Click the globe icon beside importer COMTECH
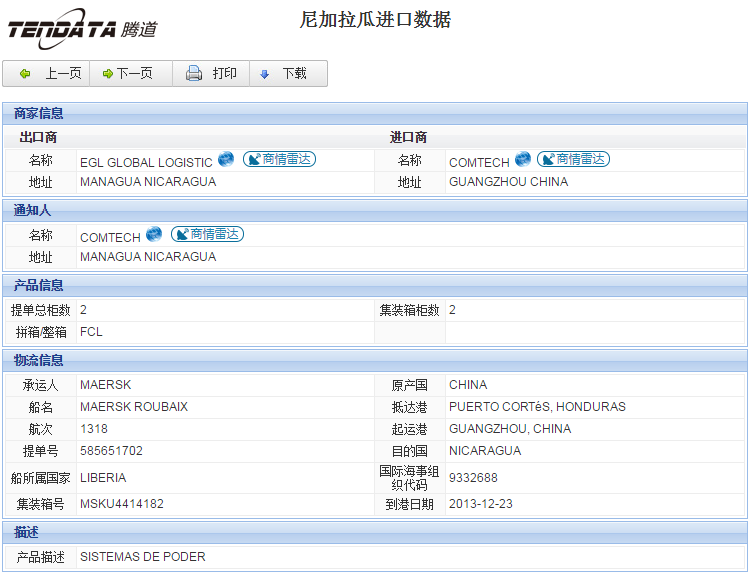The width and height of the screenshot is (749, 581). [523, 159]
